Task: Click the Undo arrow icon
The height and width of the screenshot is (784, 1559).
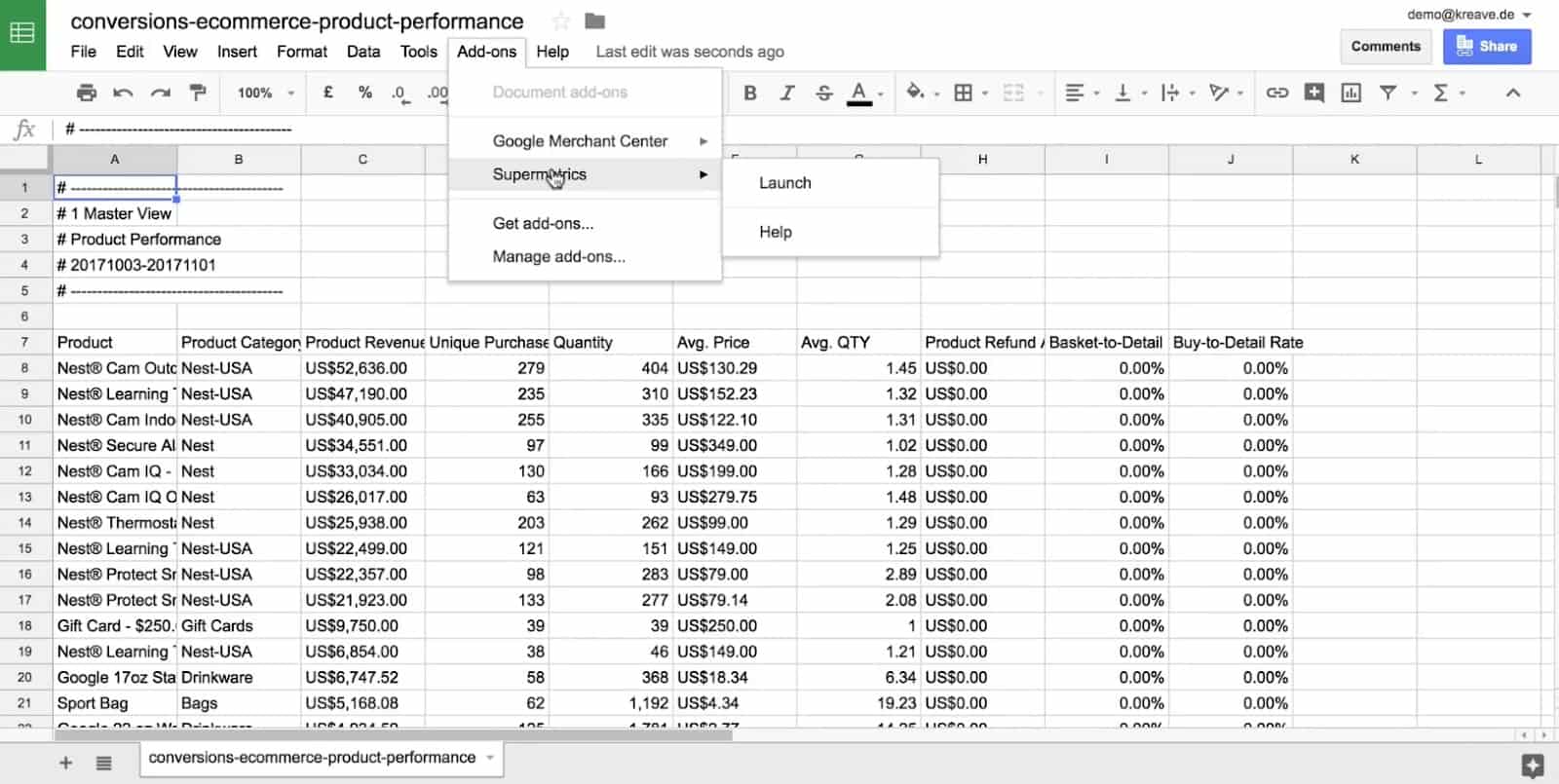Action: 123,93
